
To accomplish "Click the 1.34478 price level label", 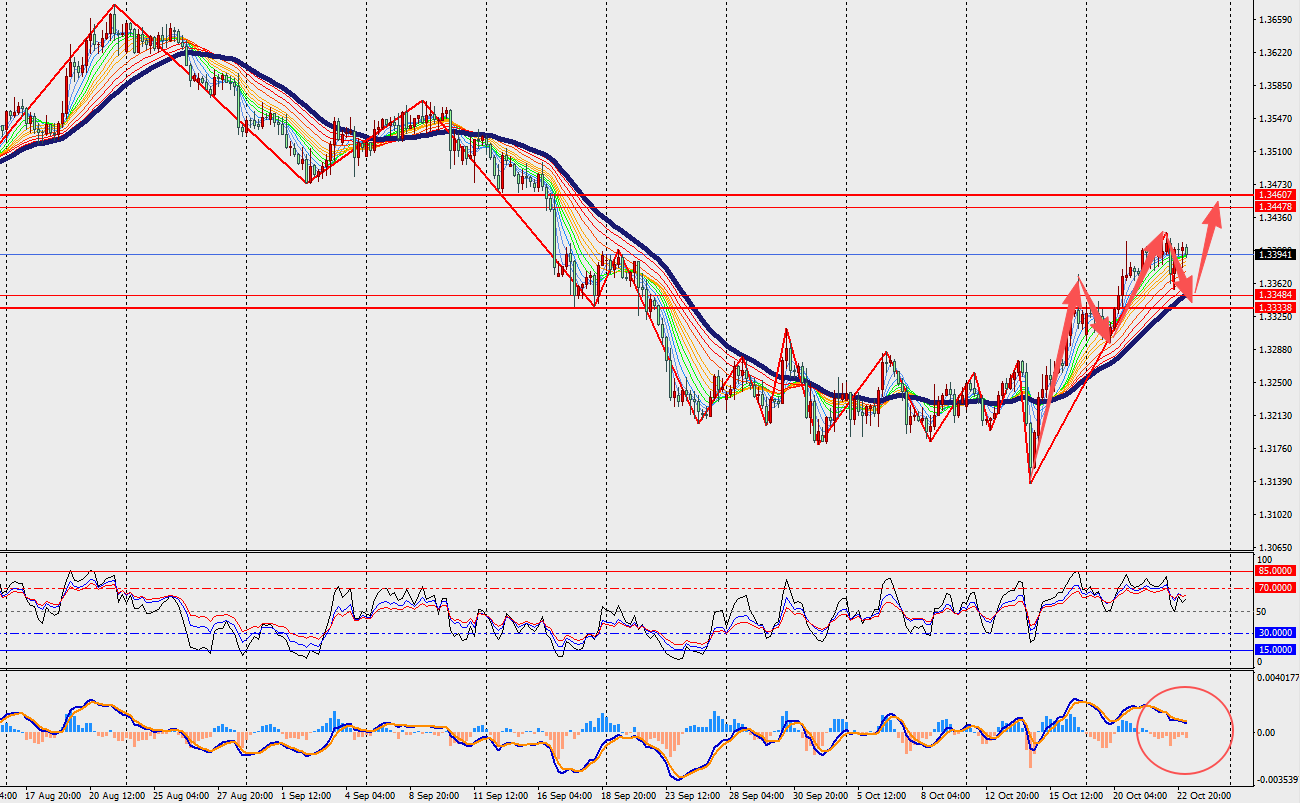I will coord(1276,207).
